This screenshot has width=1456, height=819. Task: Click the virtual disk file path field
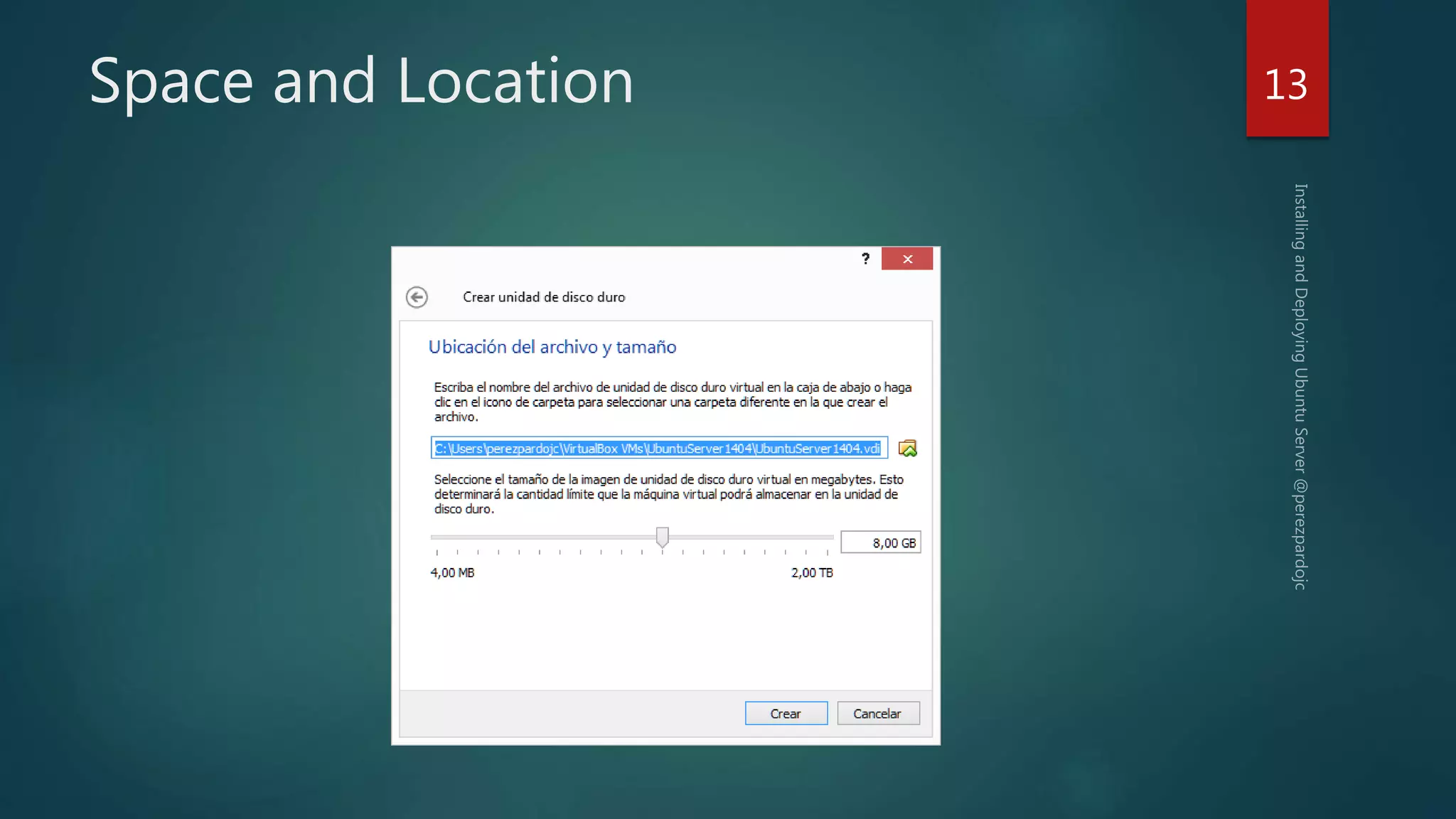[x=658, y=449]
